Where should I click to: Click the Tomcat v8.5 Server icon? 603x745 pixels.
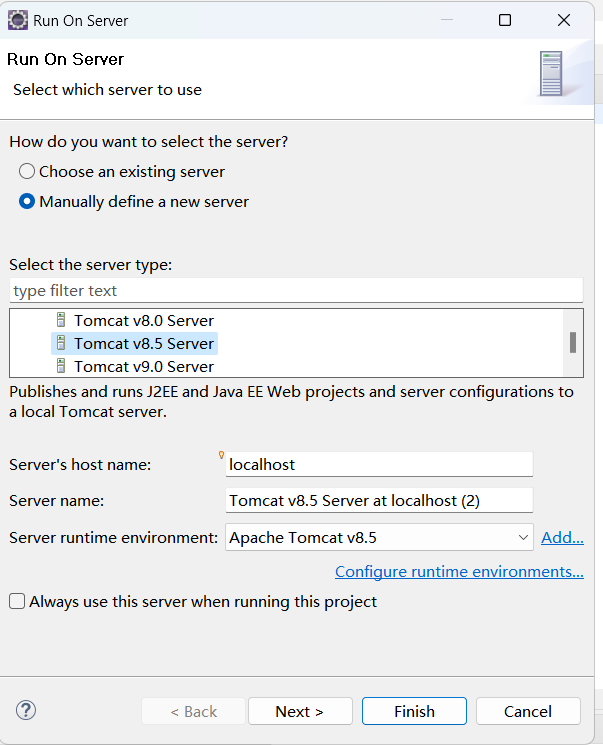coord(61,343)
